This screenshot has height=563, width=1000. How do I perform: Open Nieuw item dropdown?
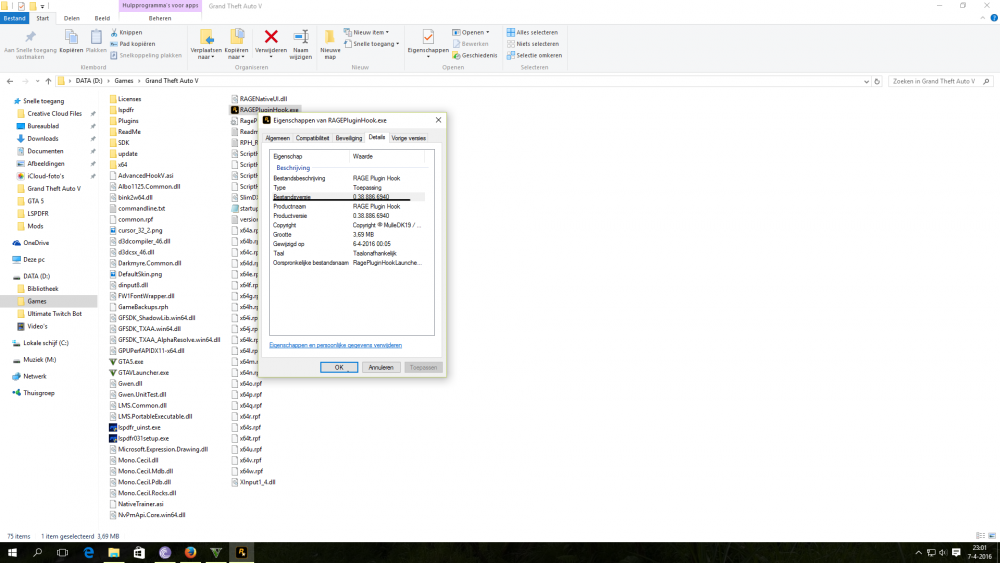tap(366, 33)
